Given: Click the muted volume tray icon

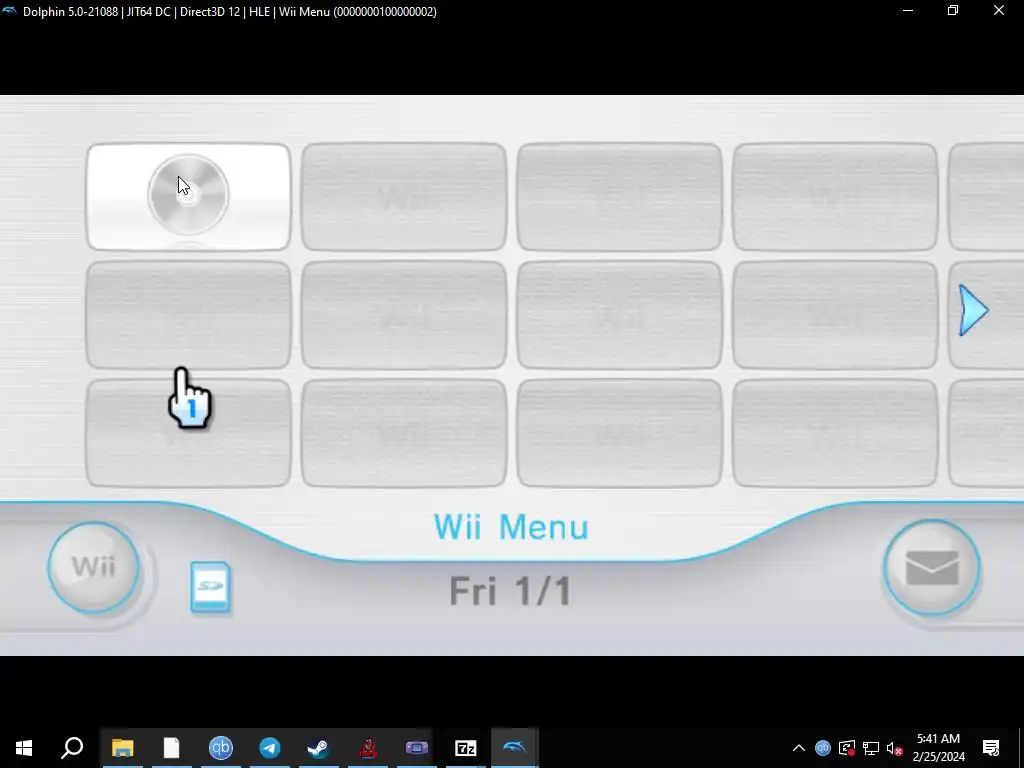Looking at the screenshot, I should pyautogui.click(x=895, y=748).
